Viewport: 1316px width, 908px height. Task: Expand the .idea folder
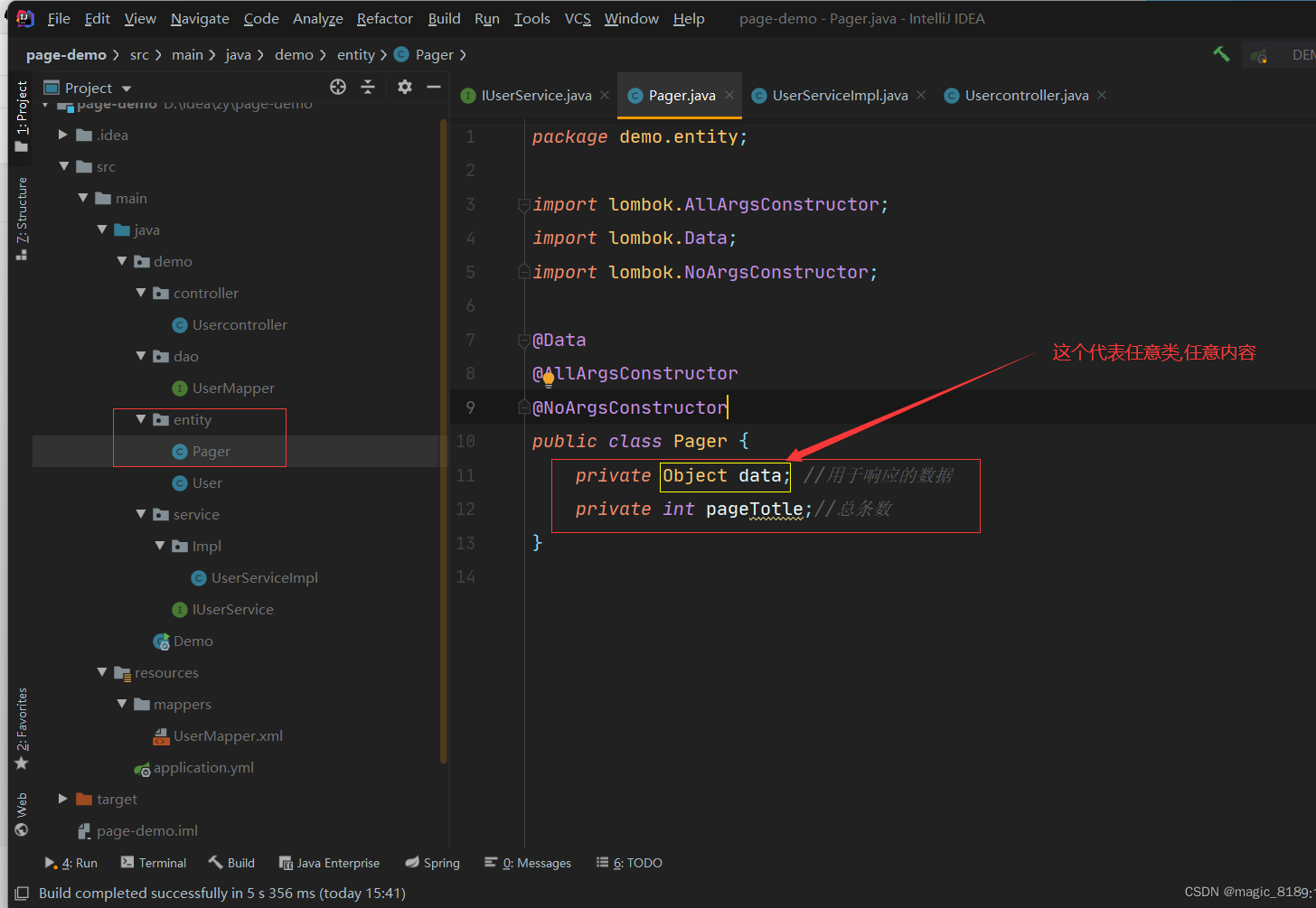63,135
